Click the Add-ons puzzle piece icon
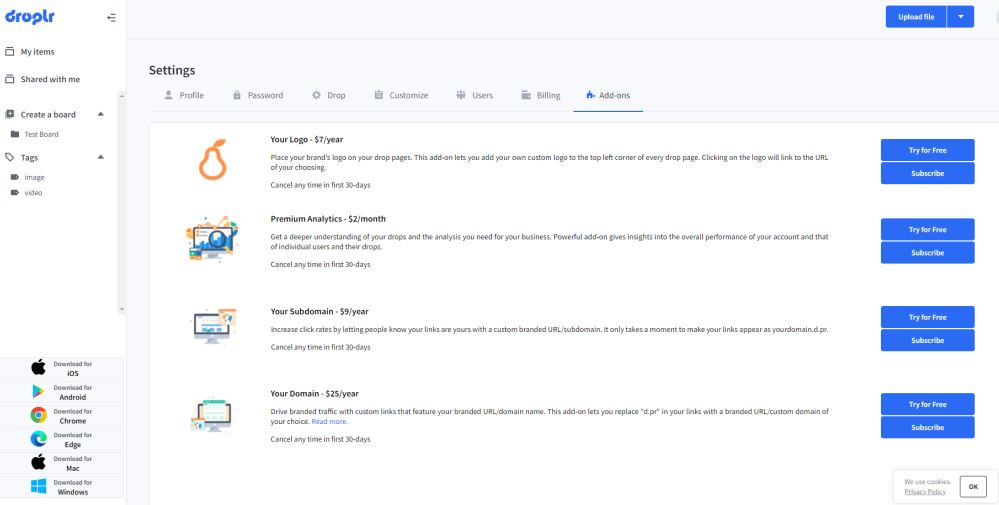999x505 pixels. click(590, 95)
